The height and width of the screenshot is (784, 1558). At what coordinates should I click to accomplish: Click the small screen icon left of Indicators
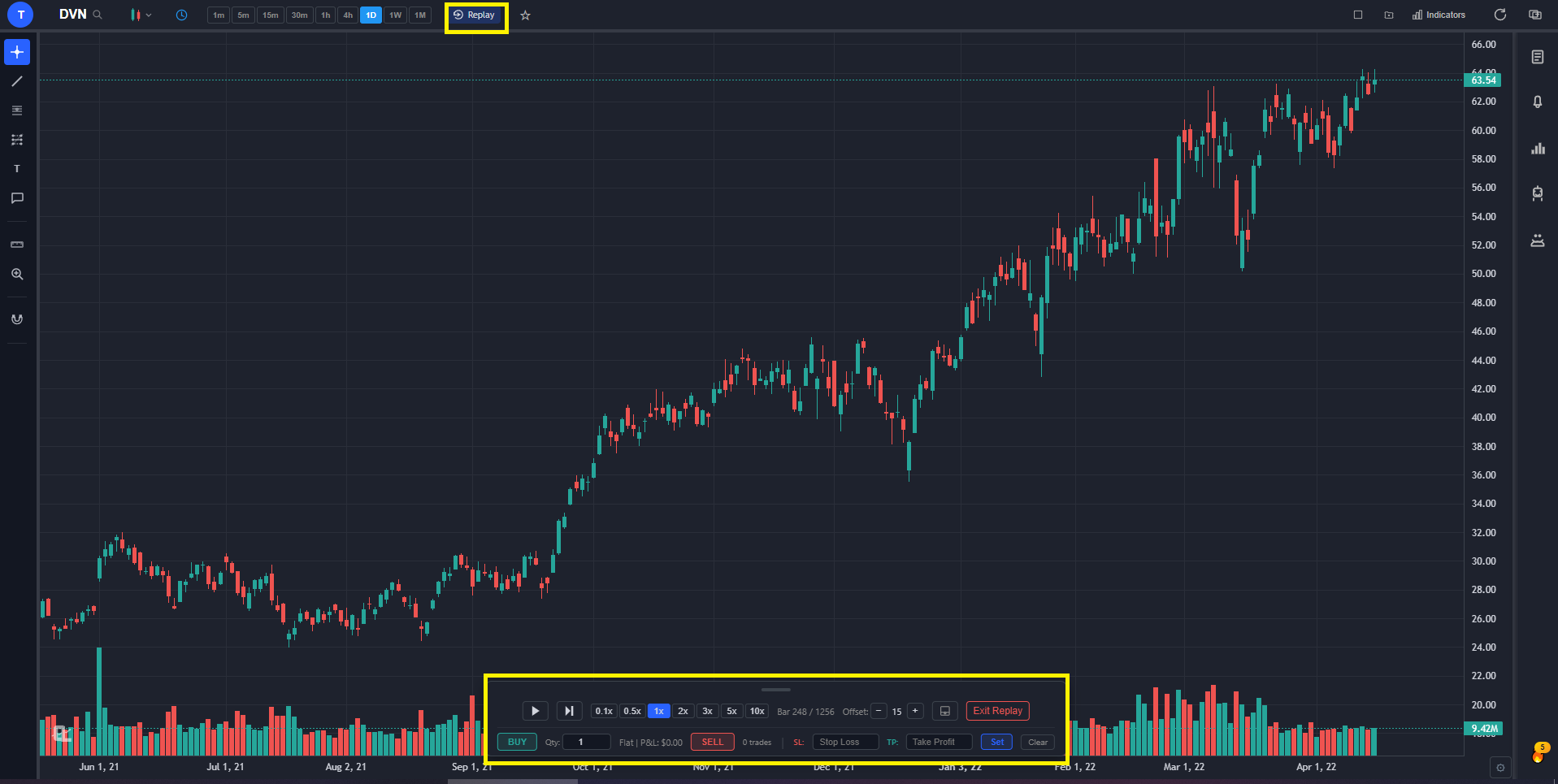(x=1389, y=15)
